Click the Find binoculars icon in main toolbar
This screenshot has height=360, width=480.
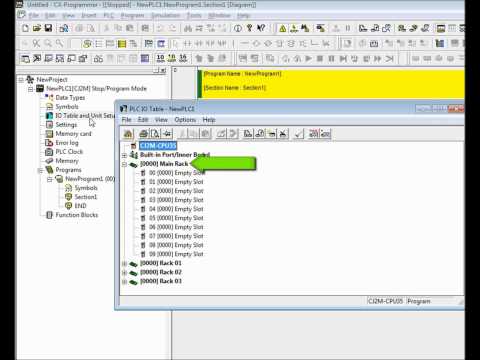click(188, 29)
